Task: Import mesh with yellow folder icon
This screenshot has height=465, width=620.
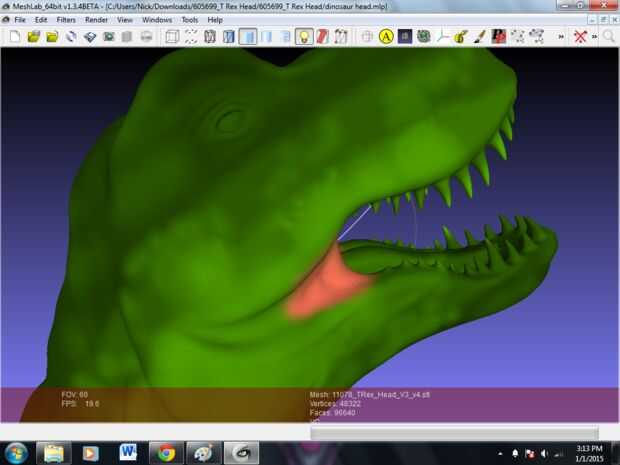Action: tap(52, 37)
